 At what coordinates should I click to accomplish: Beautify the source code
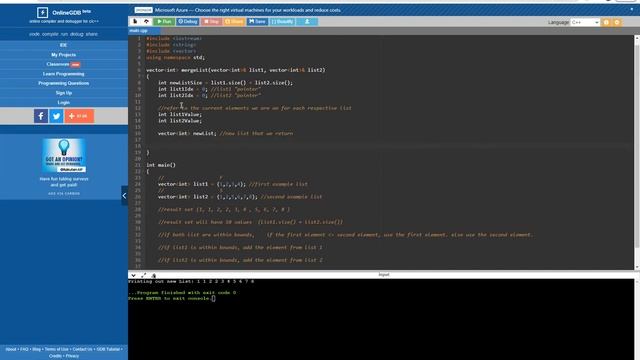[x=282, y=22]
